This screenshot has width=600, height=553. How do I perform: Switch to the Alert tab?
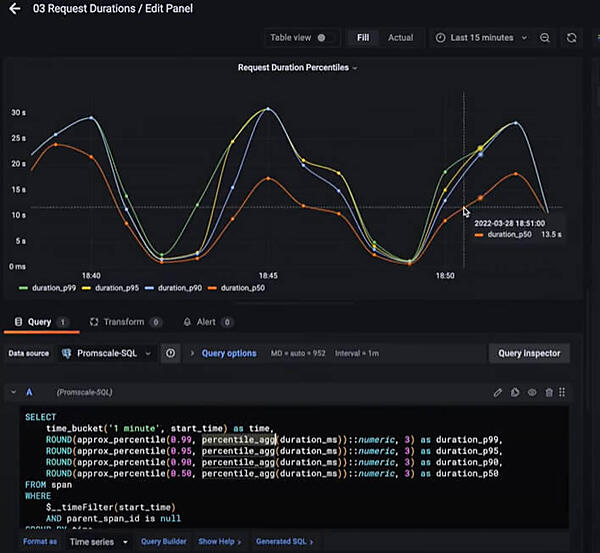[x=207, y=322]
